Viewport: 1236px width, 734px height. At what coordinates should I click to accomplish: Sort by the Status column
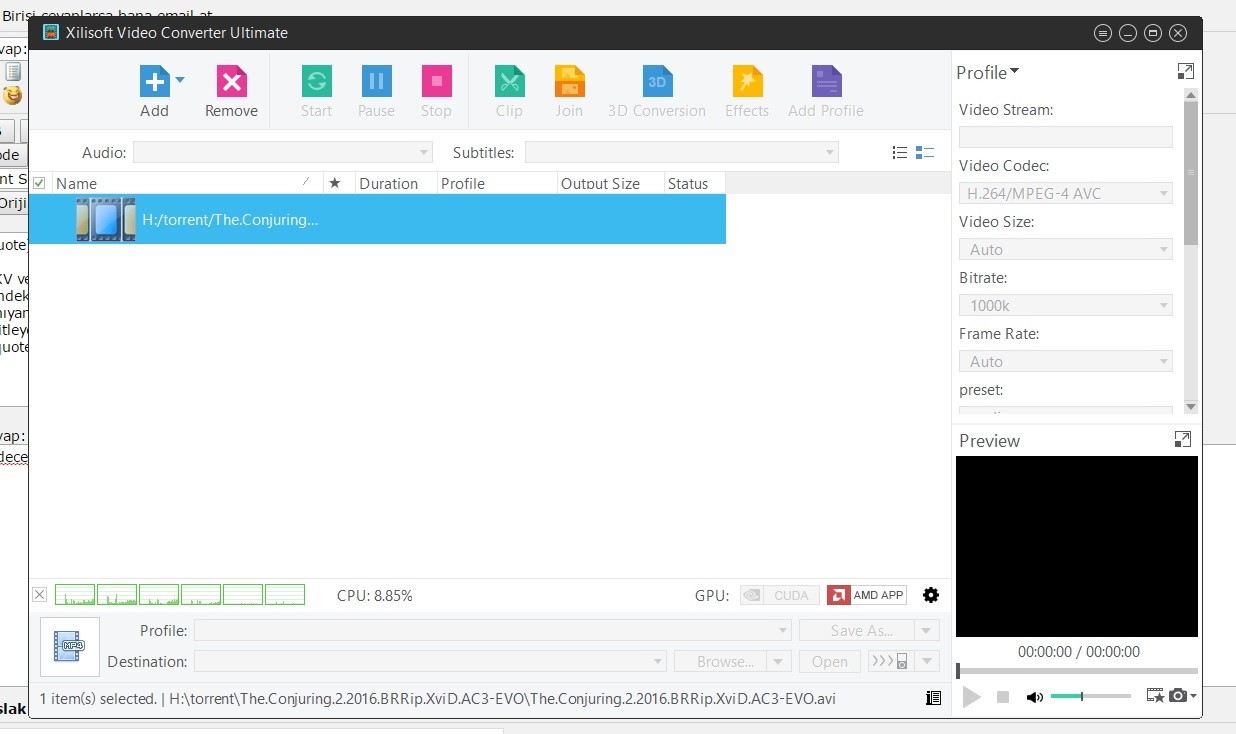click(x=695, y=183)
